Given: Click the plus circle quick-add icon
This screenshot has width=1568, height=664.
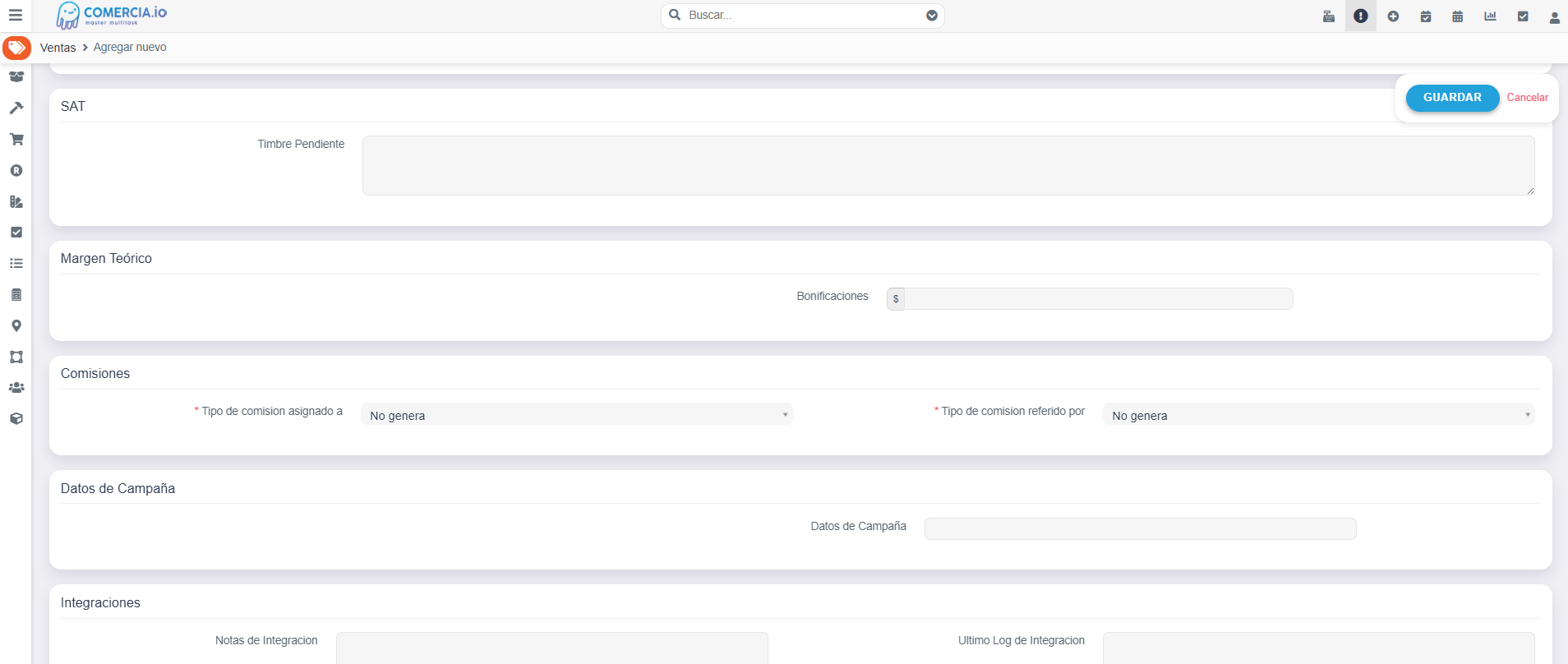Looking at the screenshot, I should [x=1393, y=16].
